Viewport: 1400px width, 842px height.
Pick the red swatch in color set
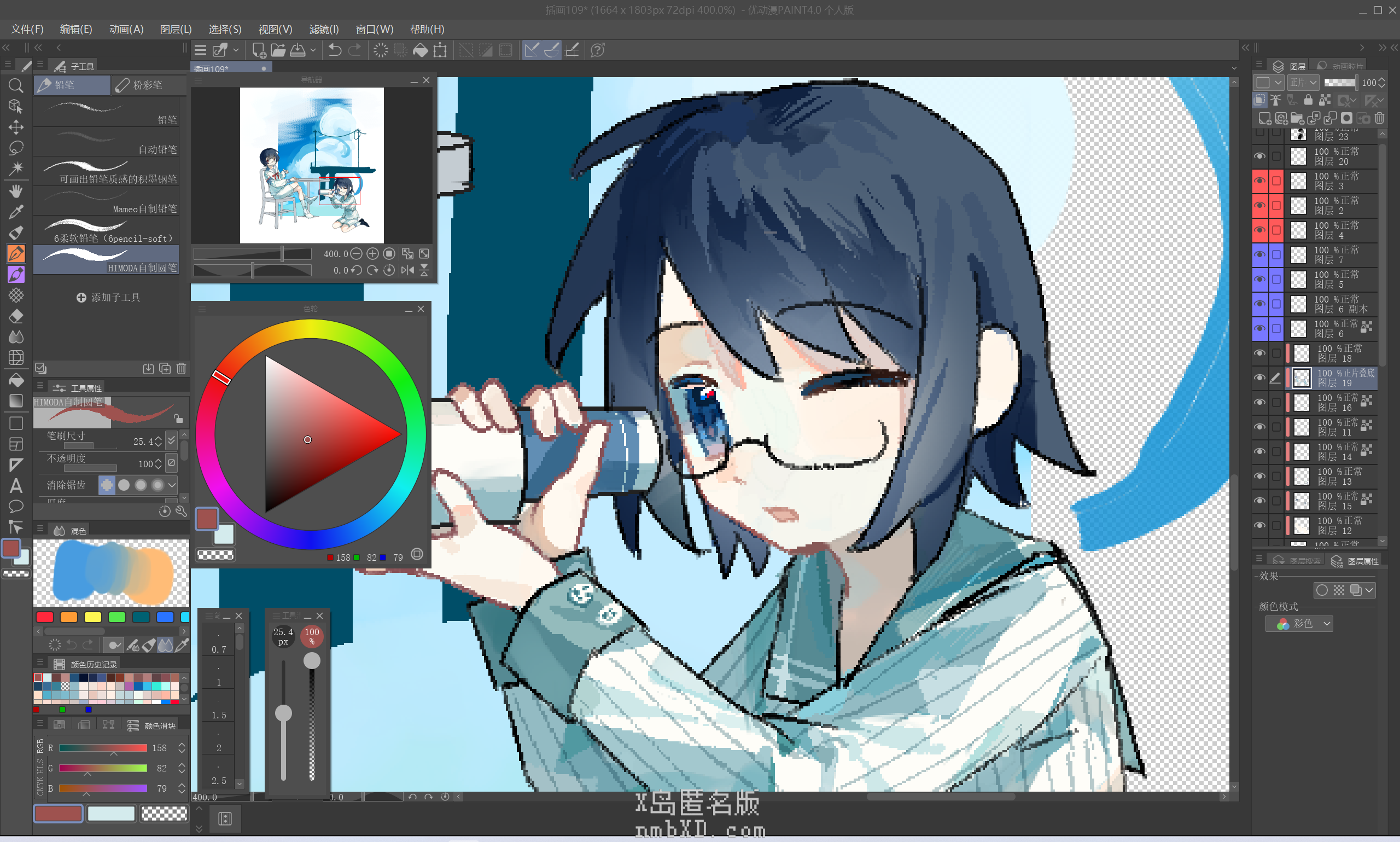(44, 617)
